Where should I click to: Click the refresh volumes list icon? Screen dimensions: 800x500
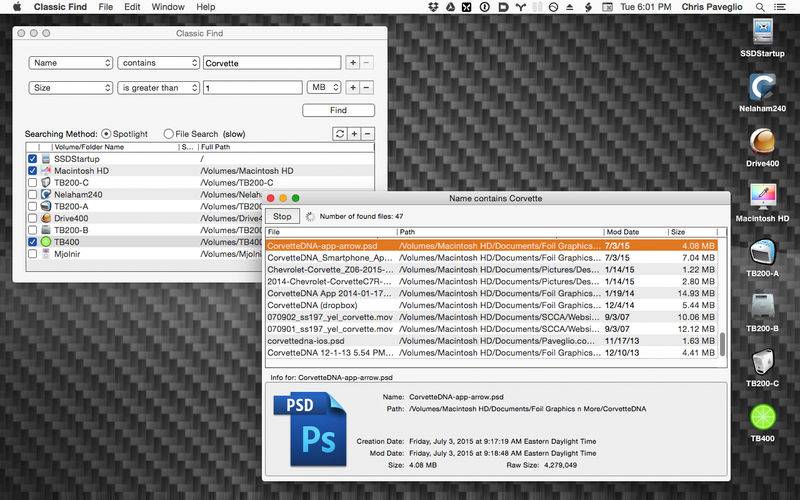pyautogui.click(x=340, y=134)
